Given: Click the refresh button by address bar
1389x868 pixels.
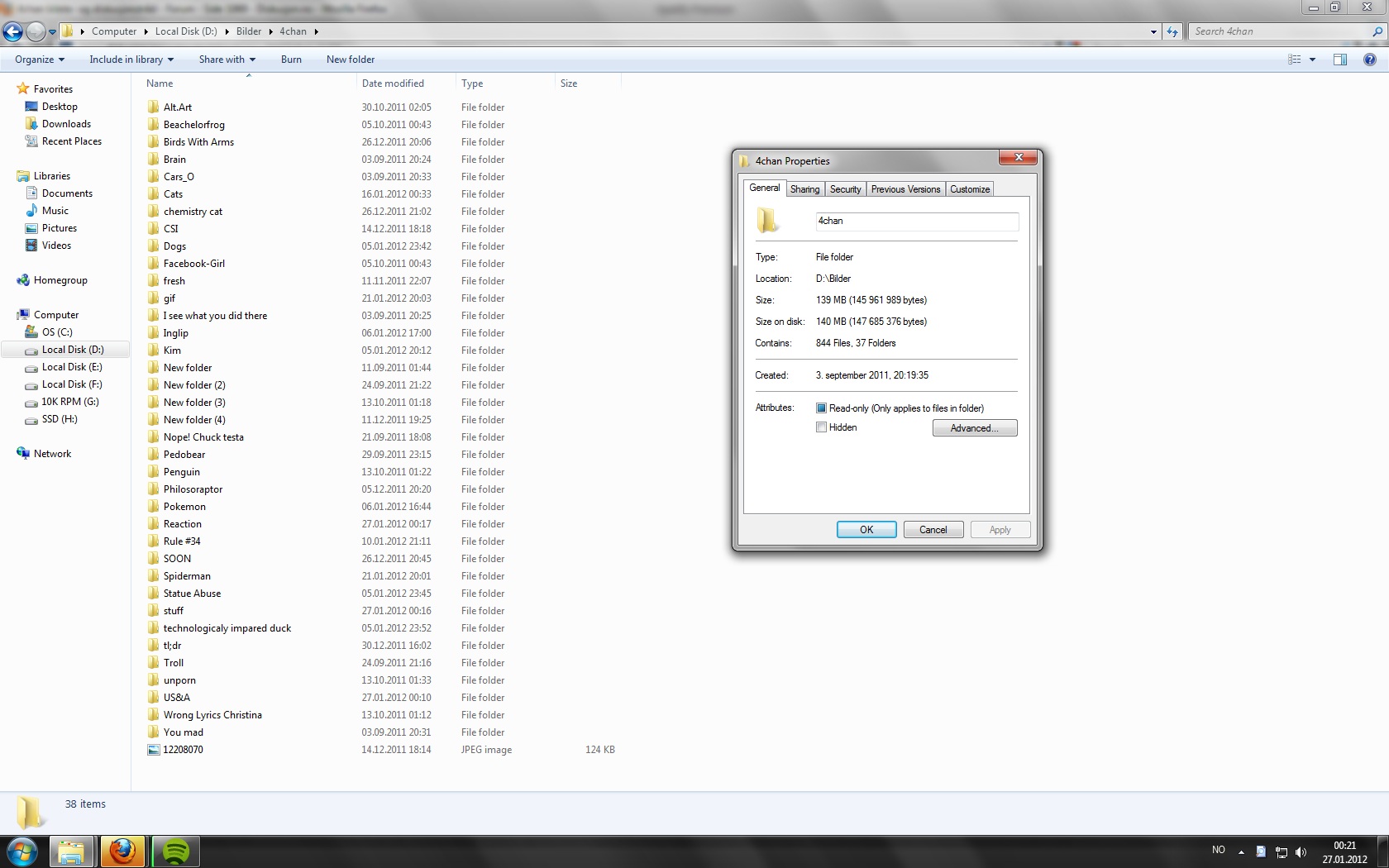Looking at the screenshot, I should click(x=1172, y=31).
